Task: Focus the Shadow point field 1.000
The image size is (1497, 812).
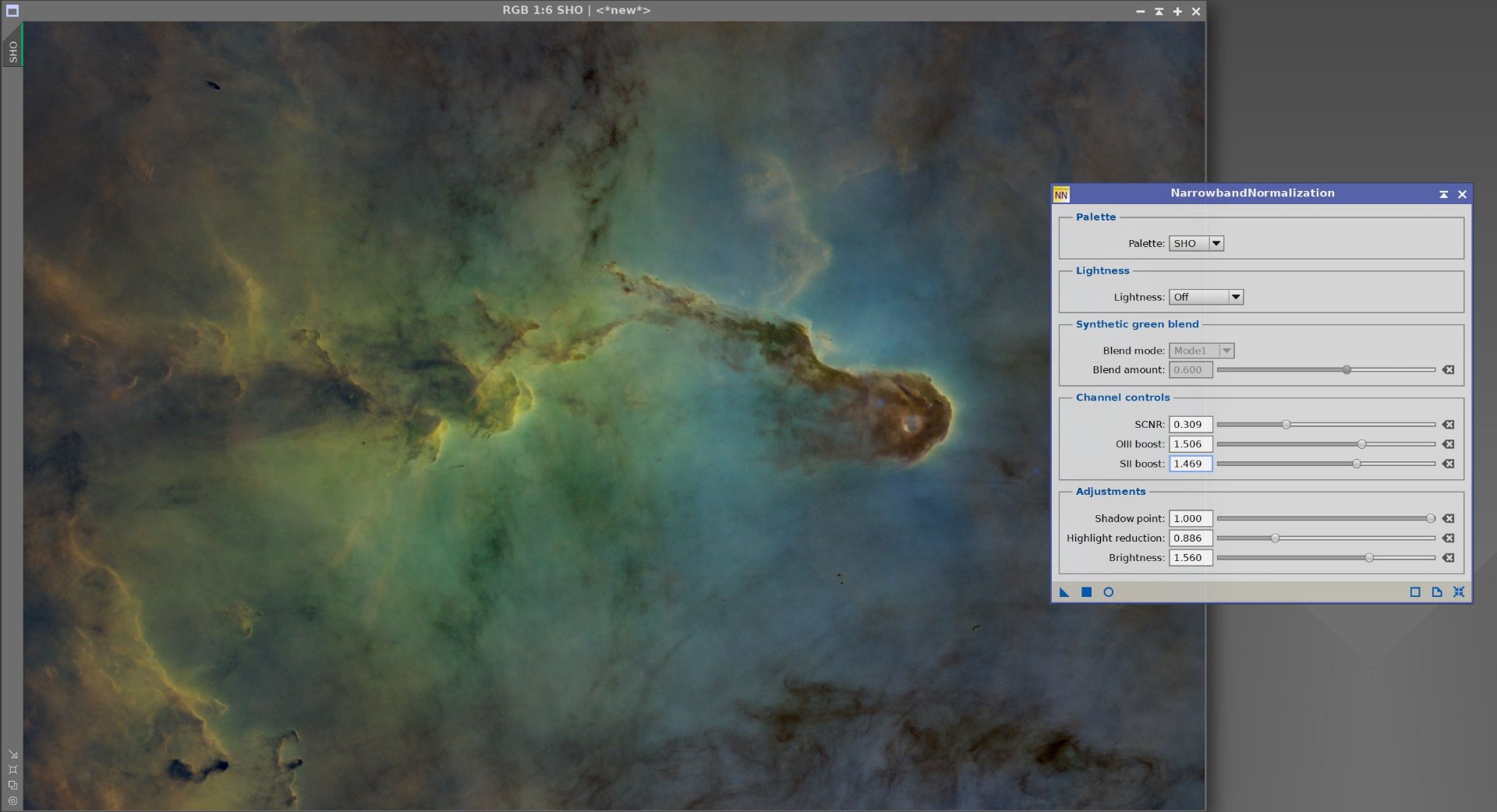Action: (1191, 519)
